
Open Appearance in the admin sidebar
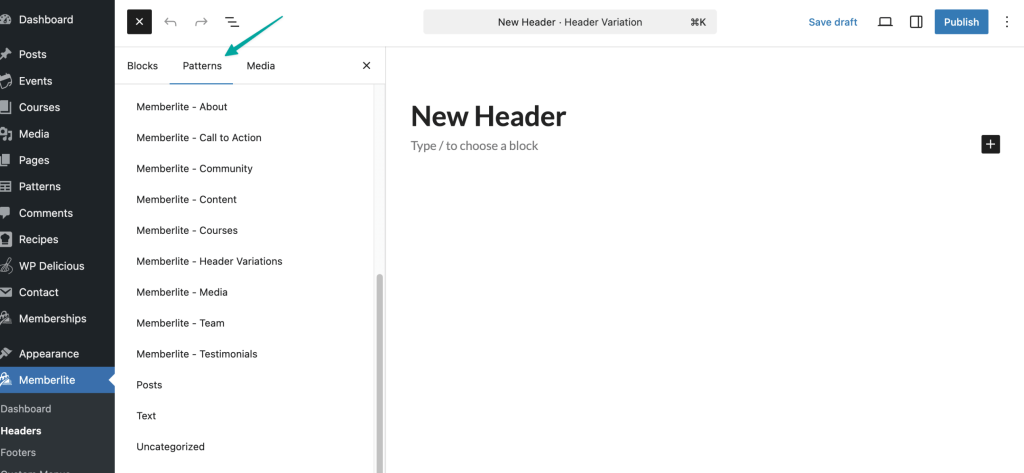click(x=49, y=353)
